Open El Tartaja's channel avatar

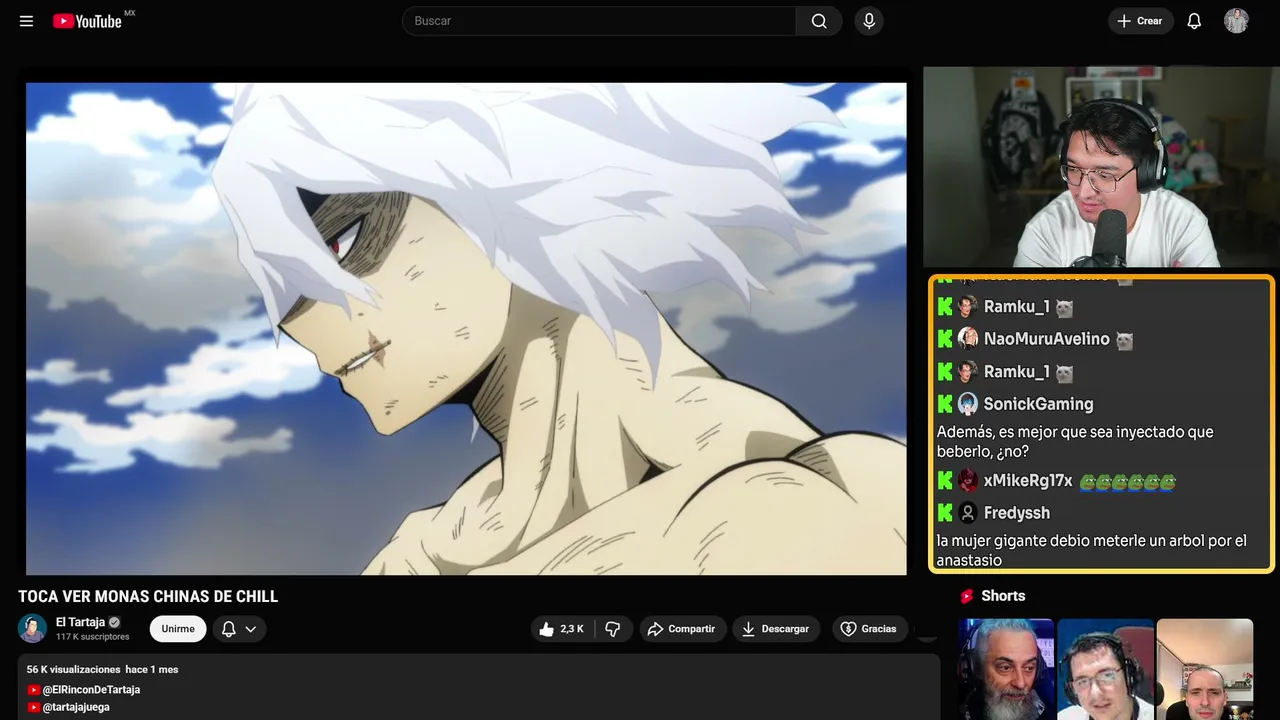(33, 628)
